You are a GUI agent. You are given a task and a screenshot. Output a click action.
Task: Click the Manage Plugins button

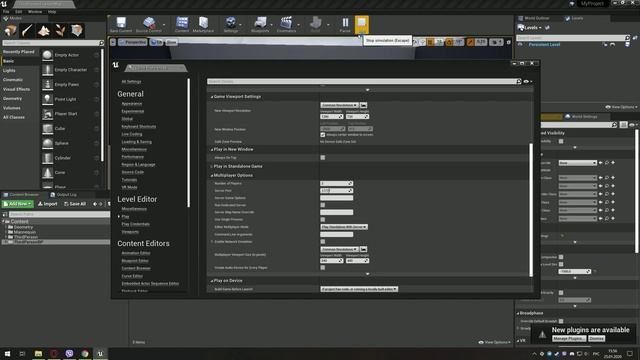click(x=569, y=339)
